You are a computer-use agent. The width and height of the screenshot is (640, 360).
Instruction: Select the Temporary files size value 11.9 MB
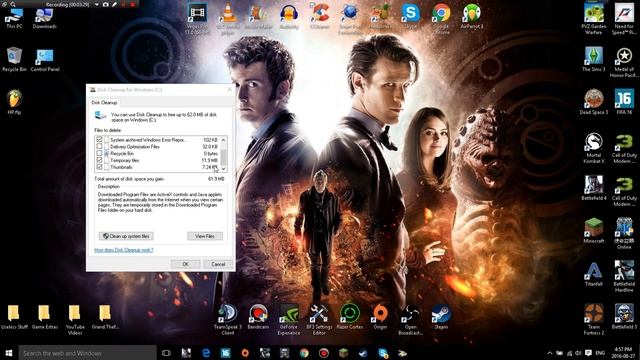coord(210,160)
